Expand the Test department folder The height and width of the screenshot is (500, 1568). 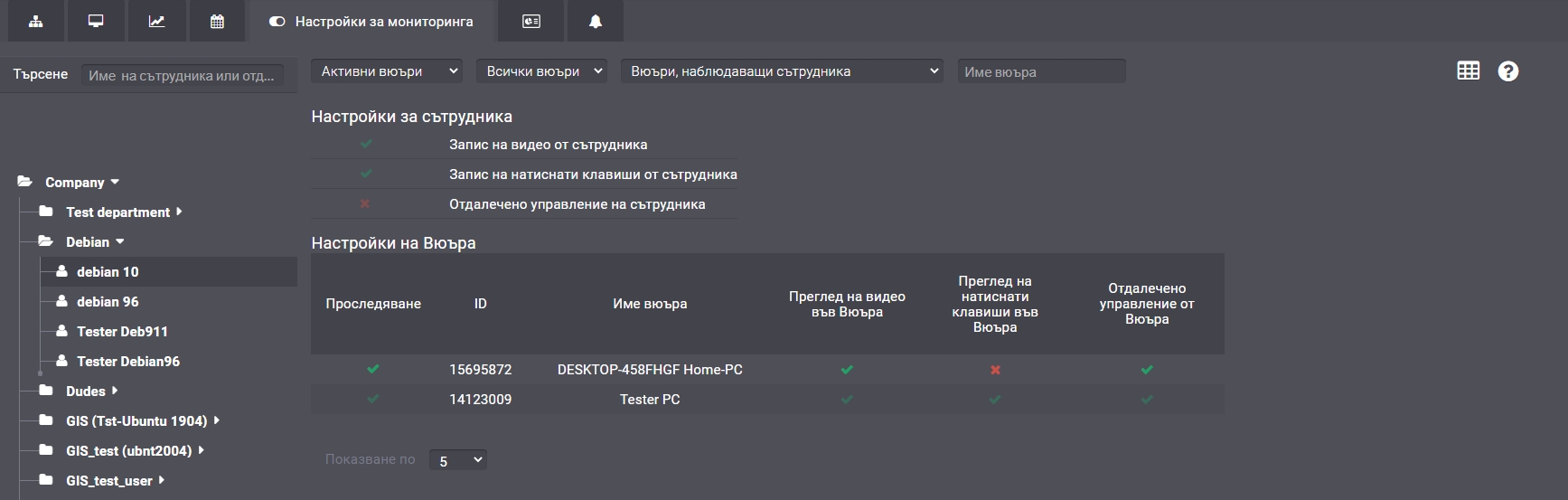coord(179,212)
